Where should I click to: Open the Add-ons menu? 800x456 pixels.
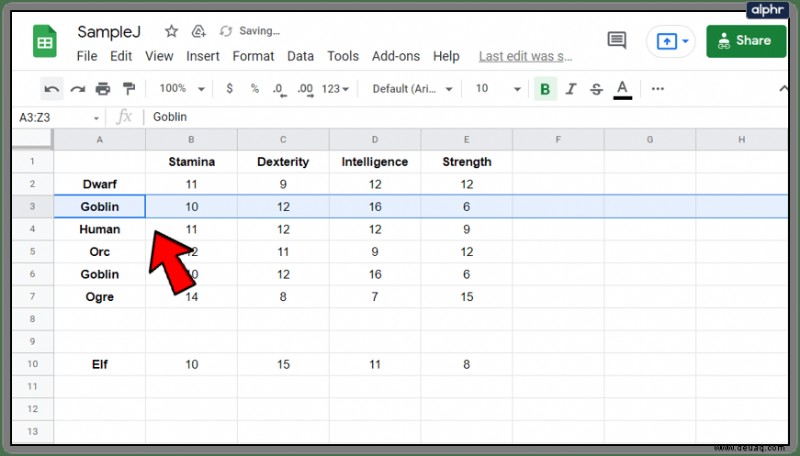(396, 56)
